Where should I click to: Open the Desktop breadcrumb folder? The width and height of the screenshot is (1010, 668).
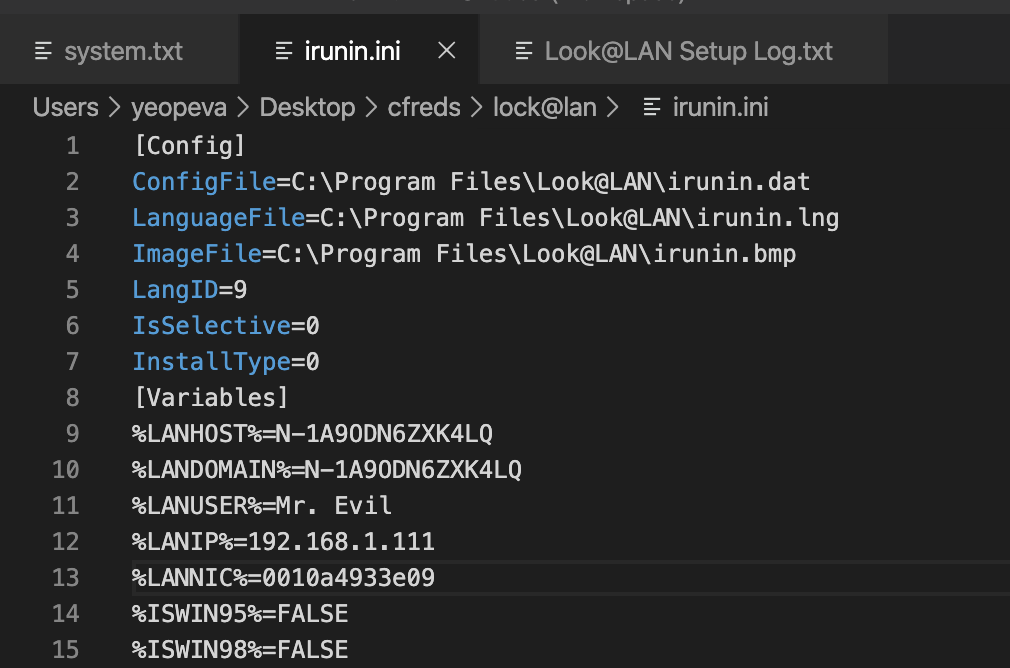click(x=307, y=107)
